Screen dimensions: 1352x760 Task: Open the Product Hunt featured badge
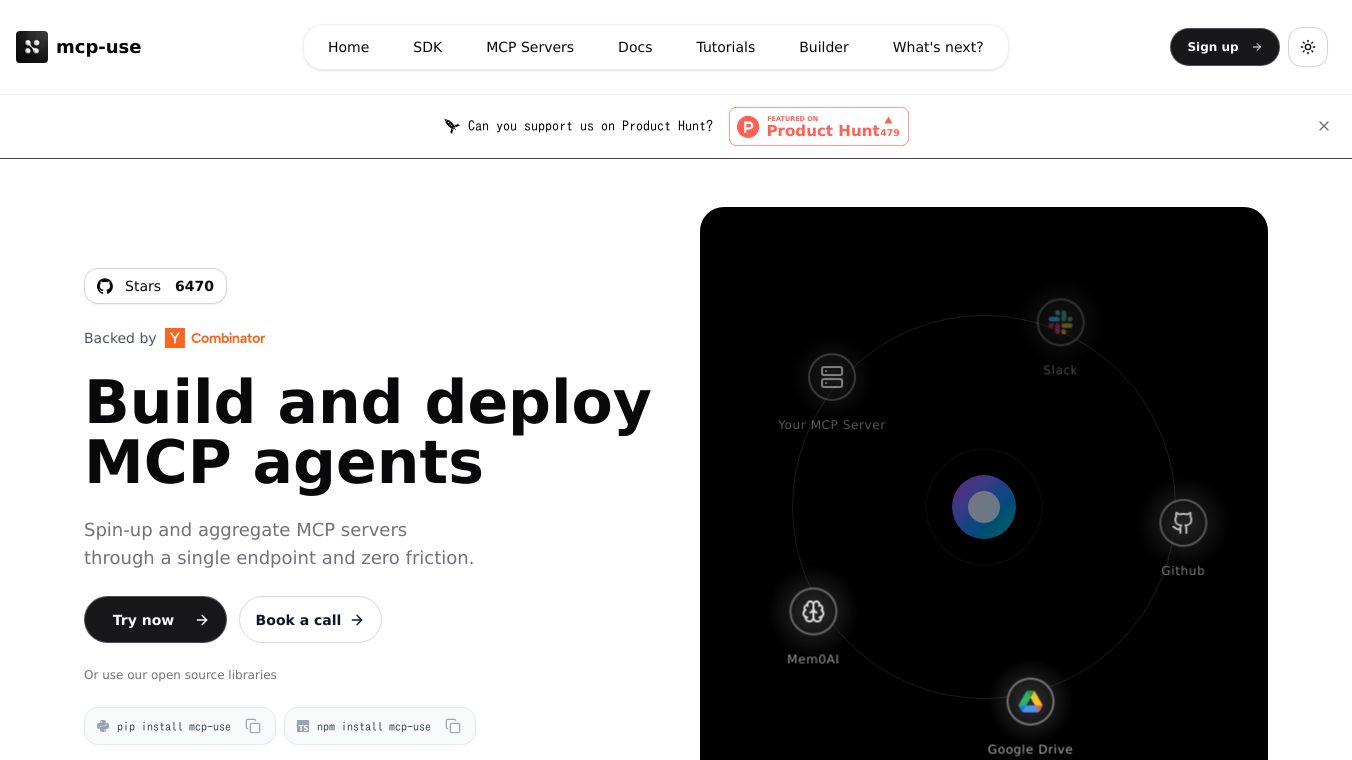(819, 126)
